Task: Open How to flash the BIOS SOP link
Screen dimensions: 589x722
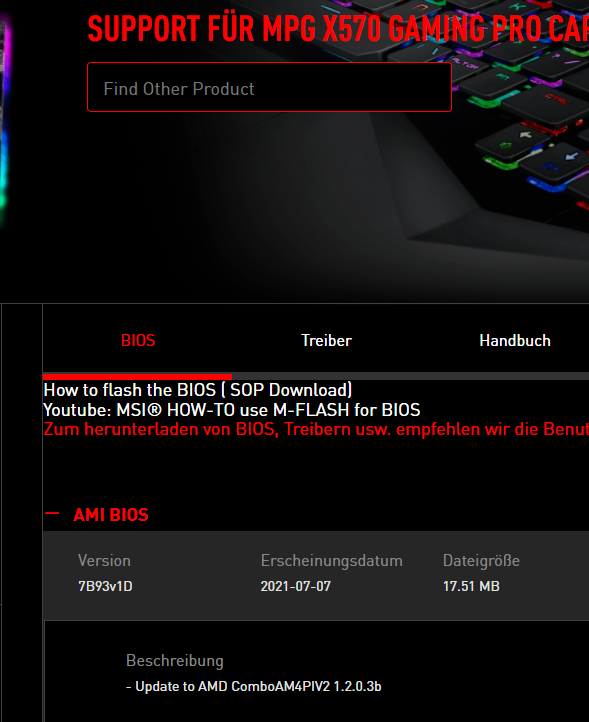Action: [x=198, y=390]
